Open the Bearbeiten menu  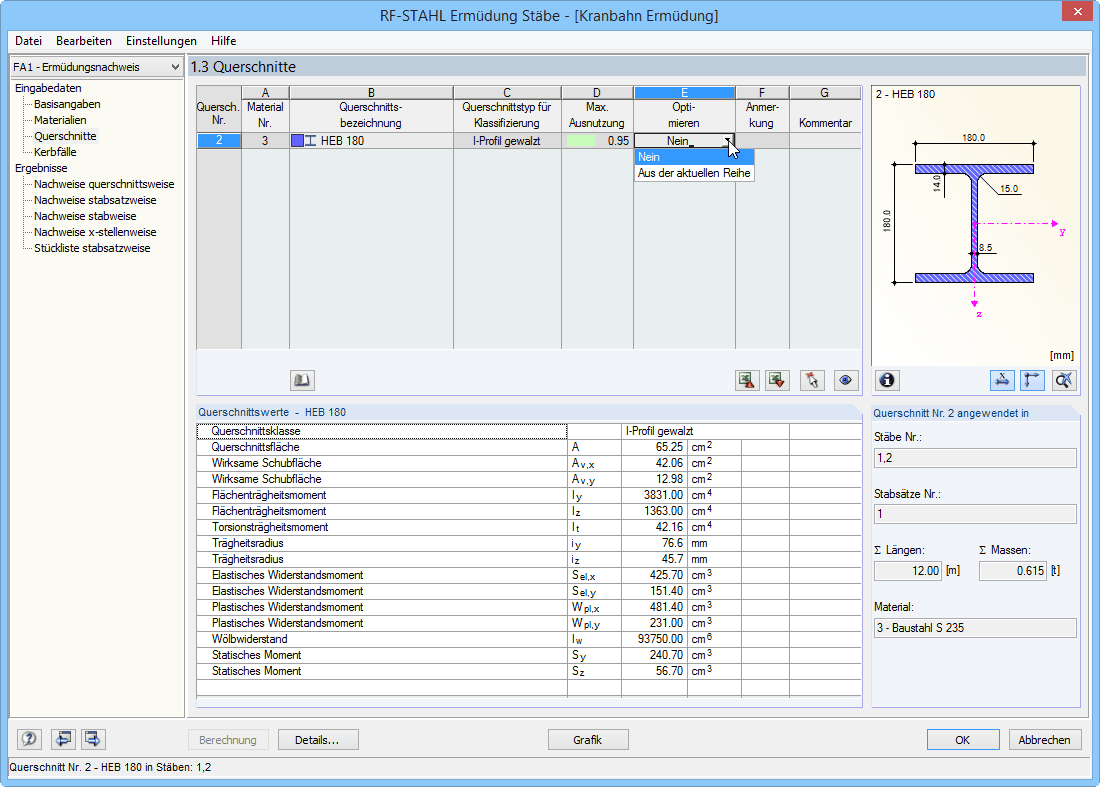[x=84, y=41]
